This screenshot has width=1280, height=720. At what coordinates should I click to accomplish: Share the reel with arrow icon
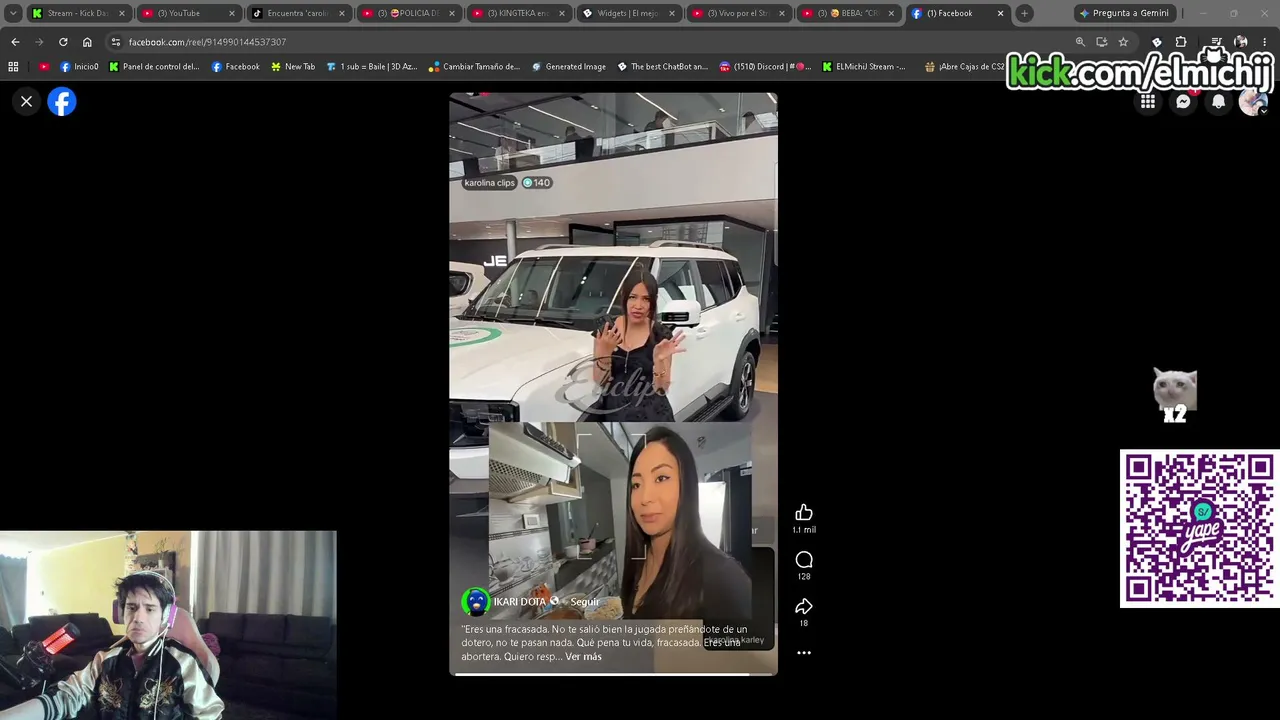pyautogui.click(x=804, y=606)
